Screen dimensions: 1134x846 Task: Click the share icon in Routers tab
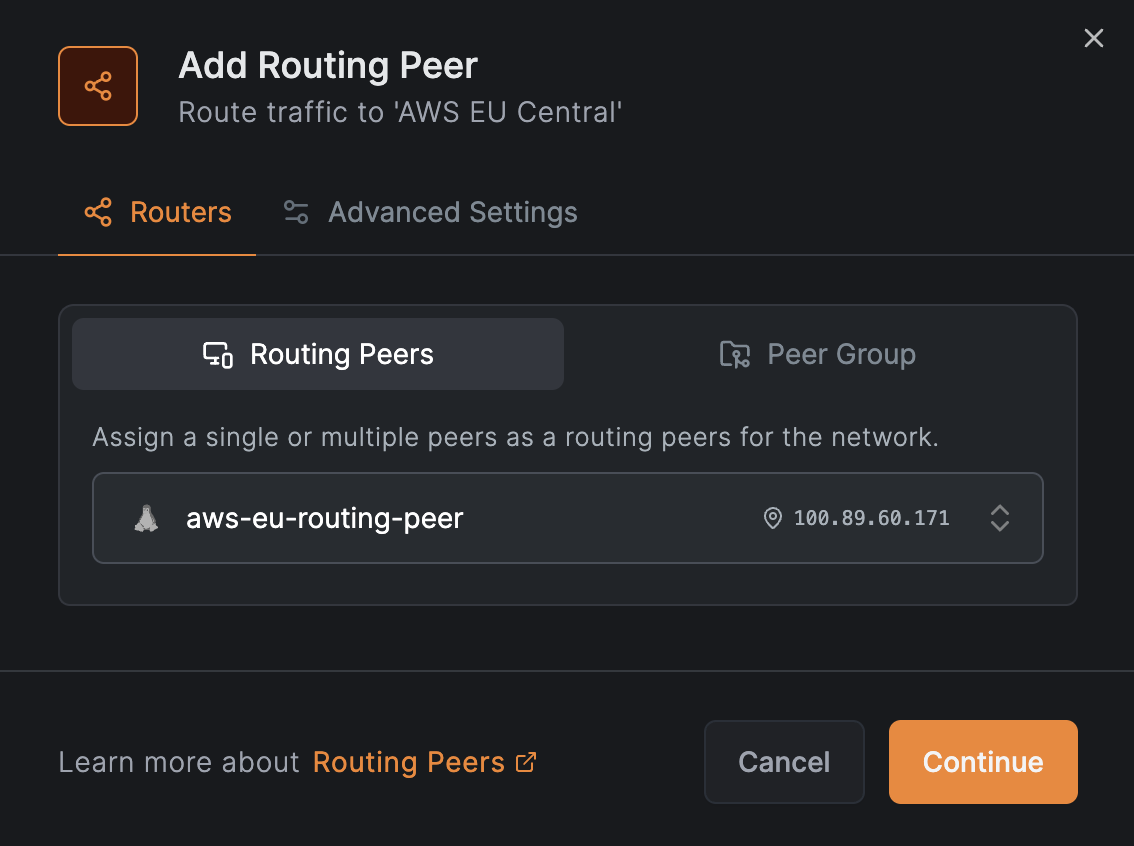coord(98,212)
